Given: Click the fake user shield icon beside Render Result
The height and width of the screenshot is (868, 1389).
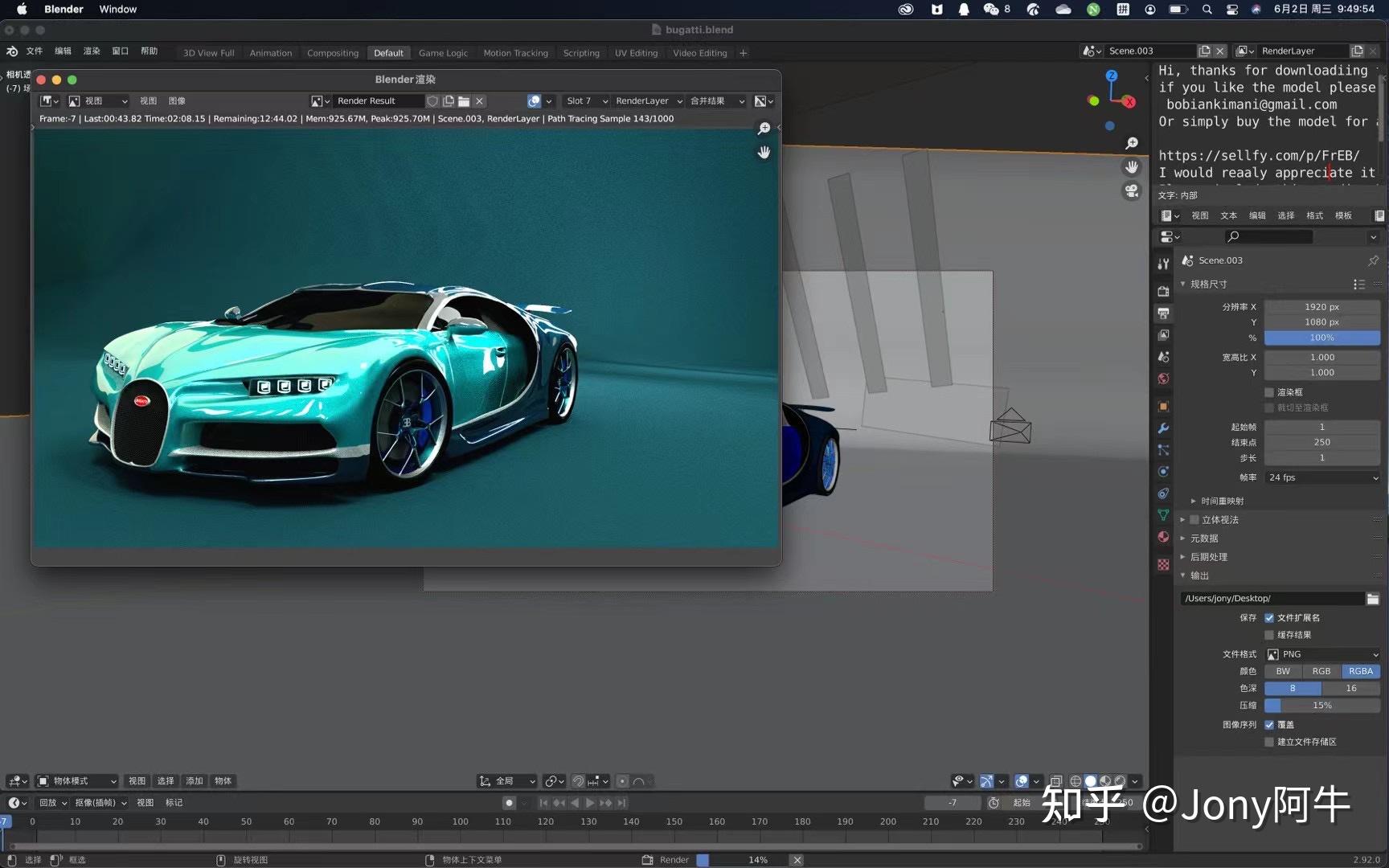Looking at the screenshot, I should tap(432, 101).
